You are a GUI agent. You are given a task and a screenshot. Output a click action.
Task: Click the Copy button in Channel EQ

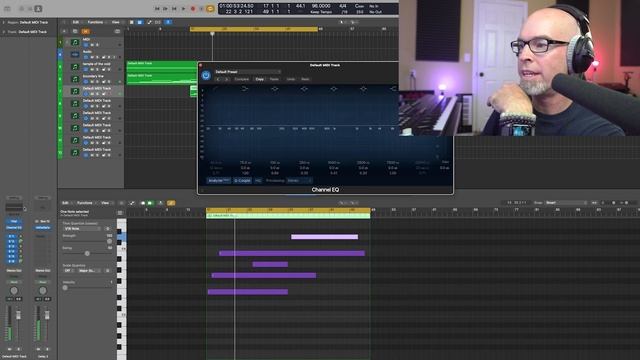tap(260, 79)
